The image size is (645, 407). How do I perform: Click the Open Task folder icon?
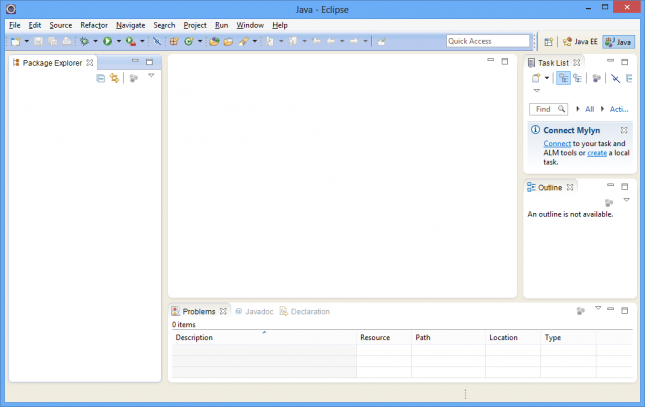pos(228,41)
